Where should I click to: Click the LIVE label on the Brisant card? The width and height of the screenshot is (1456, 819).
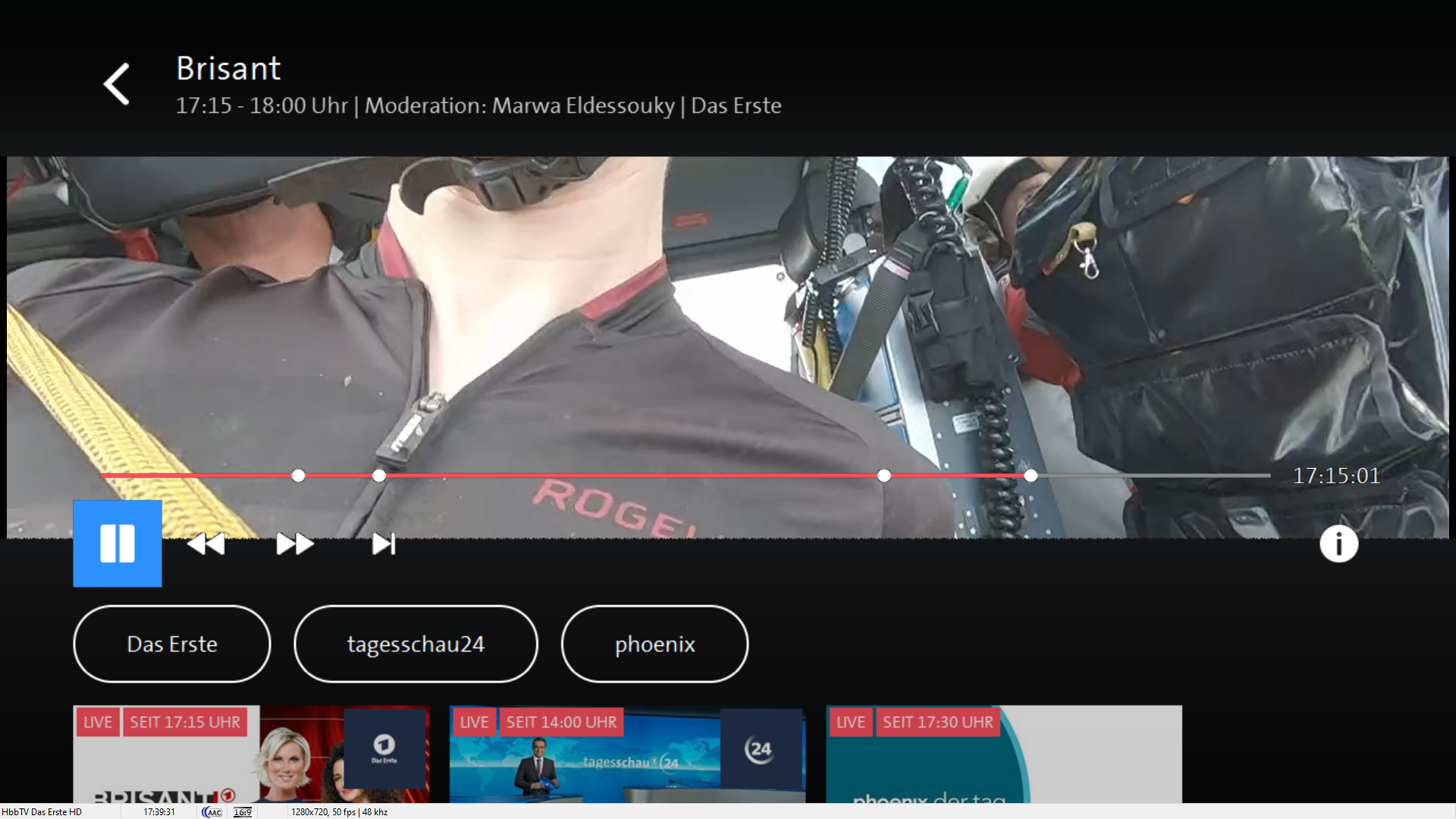[98, 722]
